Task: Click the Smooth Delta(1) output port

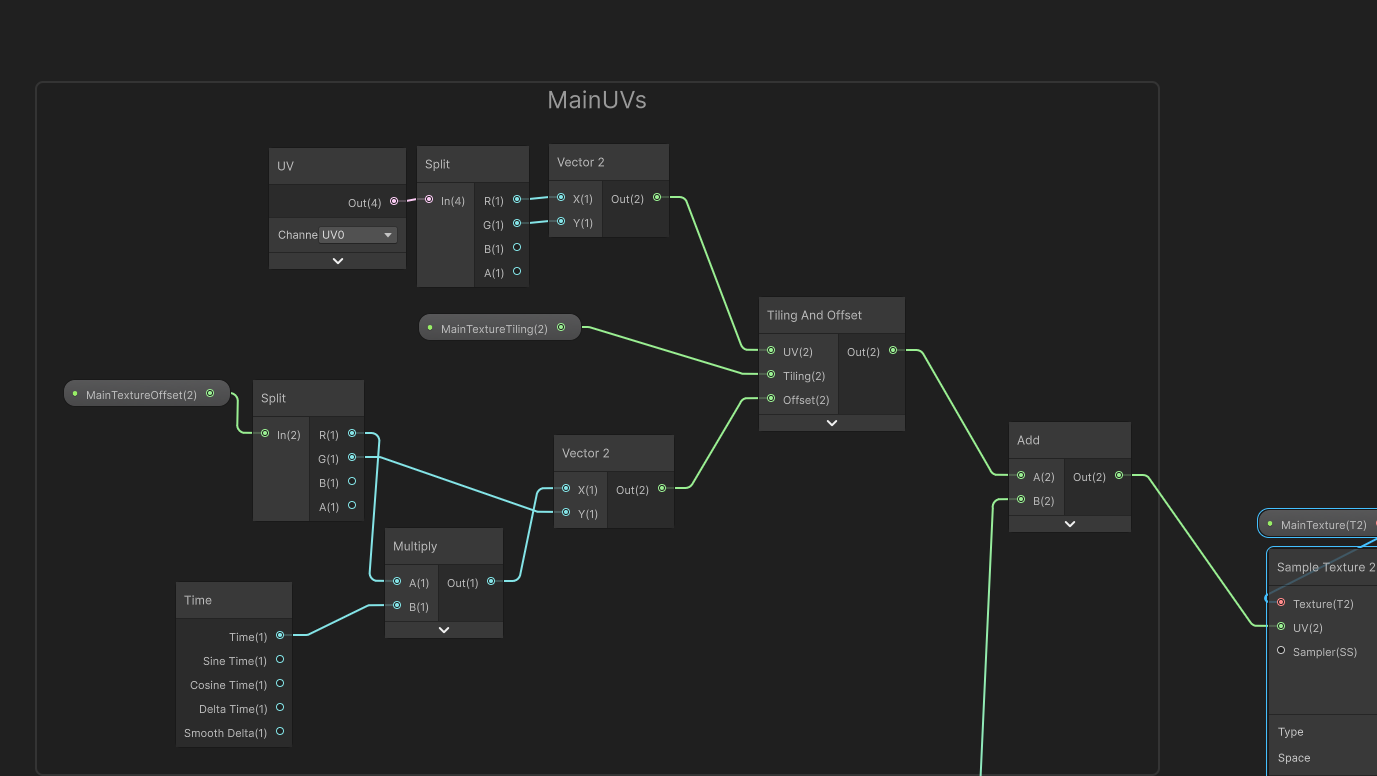Action: (280, 732)
